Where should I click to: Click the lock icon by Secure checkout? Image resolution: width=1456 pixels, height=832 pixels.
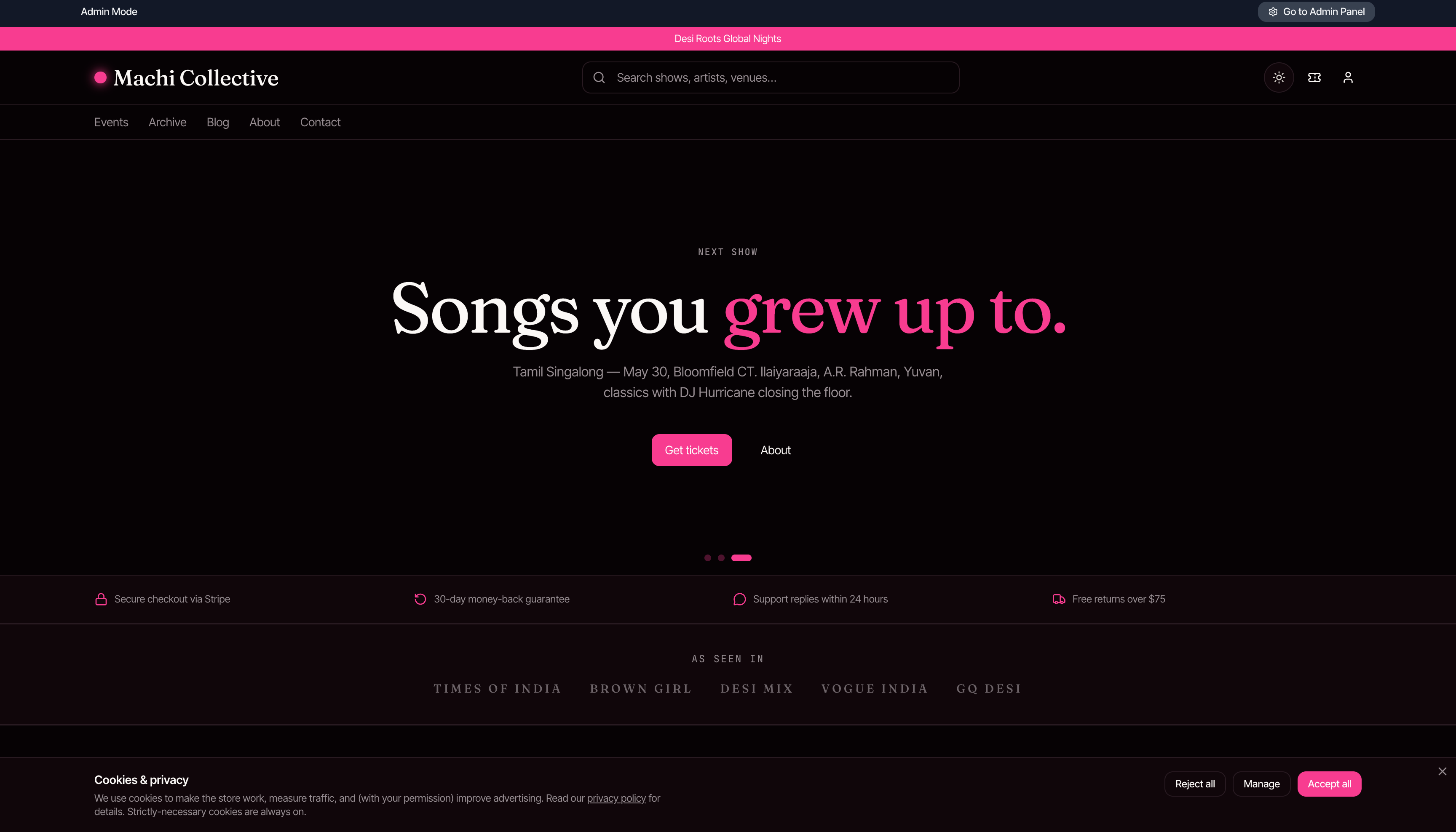(x=101, y=599)
